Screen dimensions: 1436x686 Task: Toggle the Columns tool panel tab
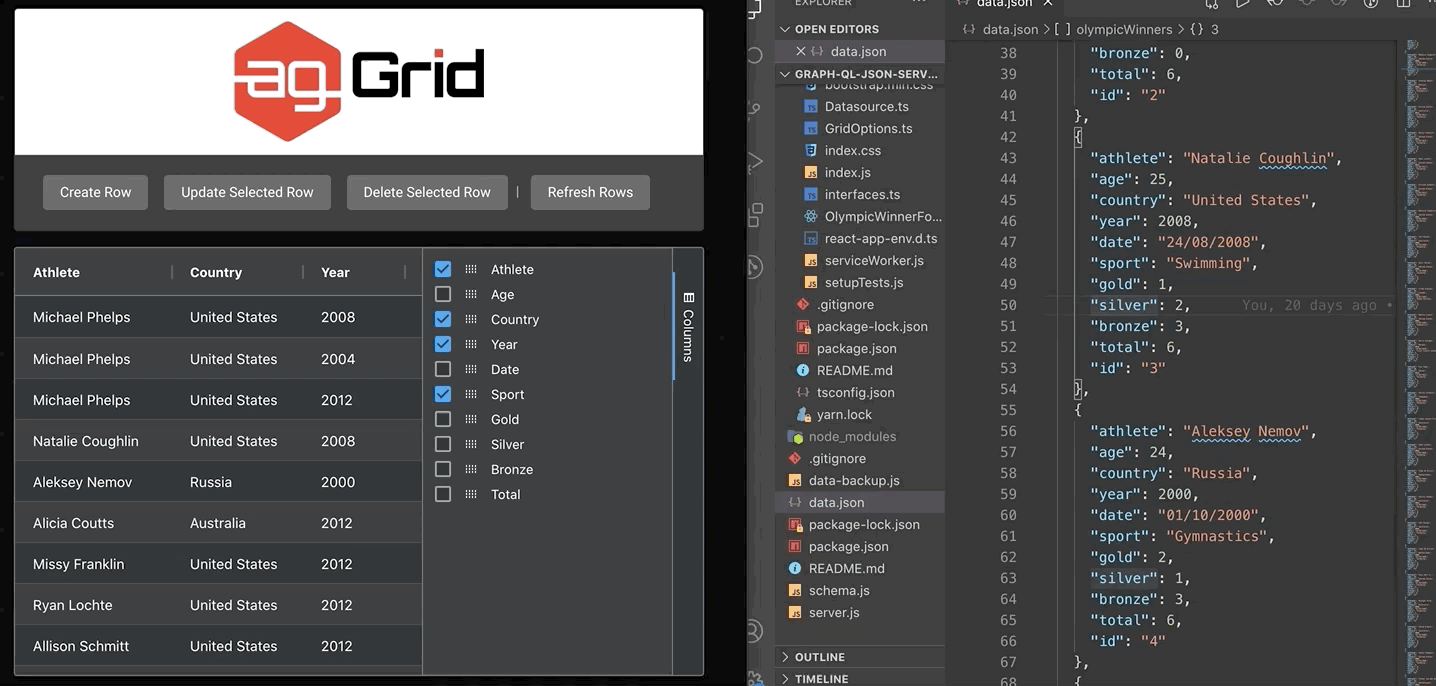click(x=688, y=326)
